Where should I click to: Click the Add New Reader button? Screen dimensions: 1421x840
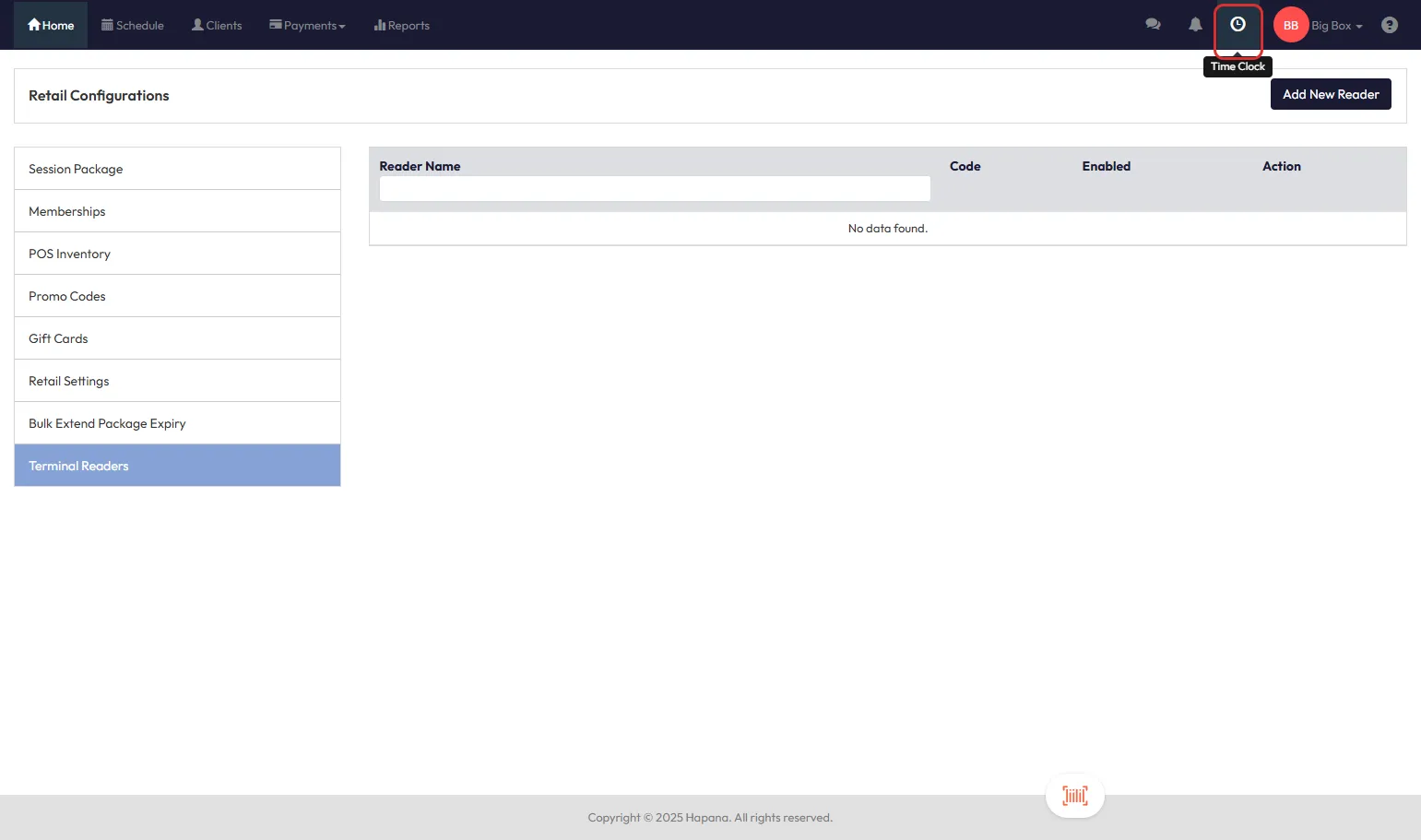[1330, 94]
